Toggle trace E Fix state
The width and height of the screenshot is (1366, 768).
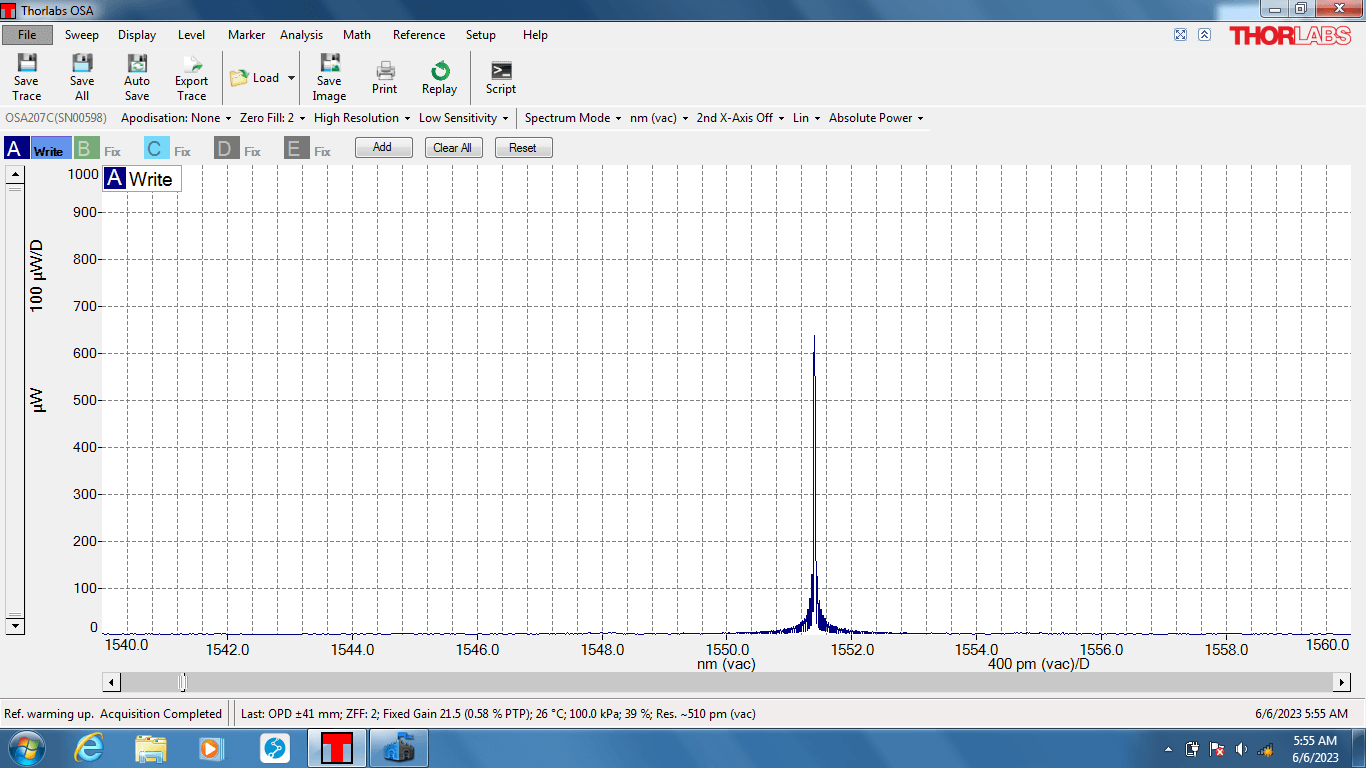322,152
